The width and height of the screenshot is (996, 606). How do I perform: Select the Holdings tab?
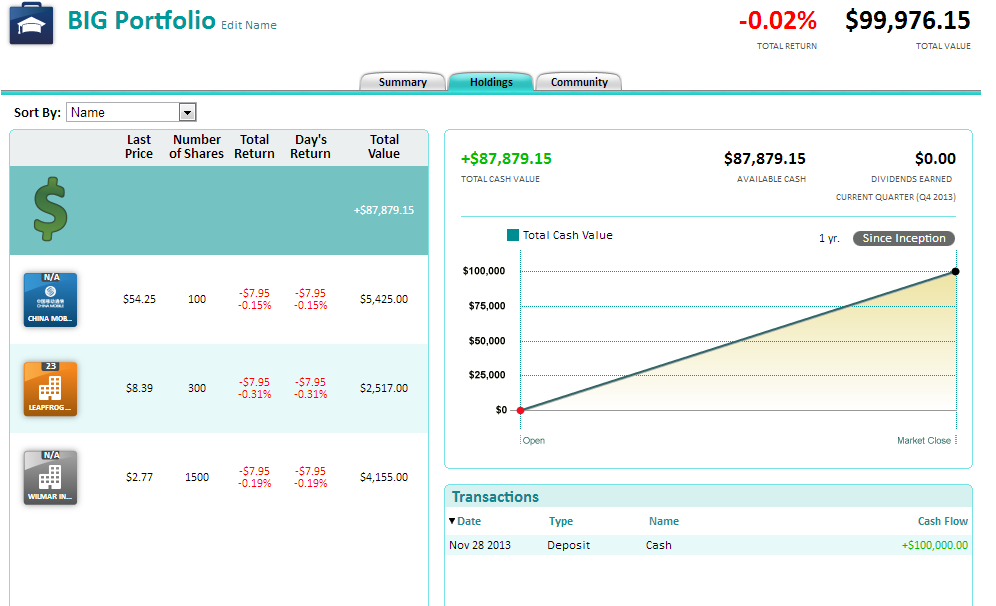(491, 82)
